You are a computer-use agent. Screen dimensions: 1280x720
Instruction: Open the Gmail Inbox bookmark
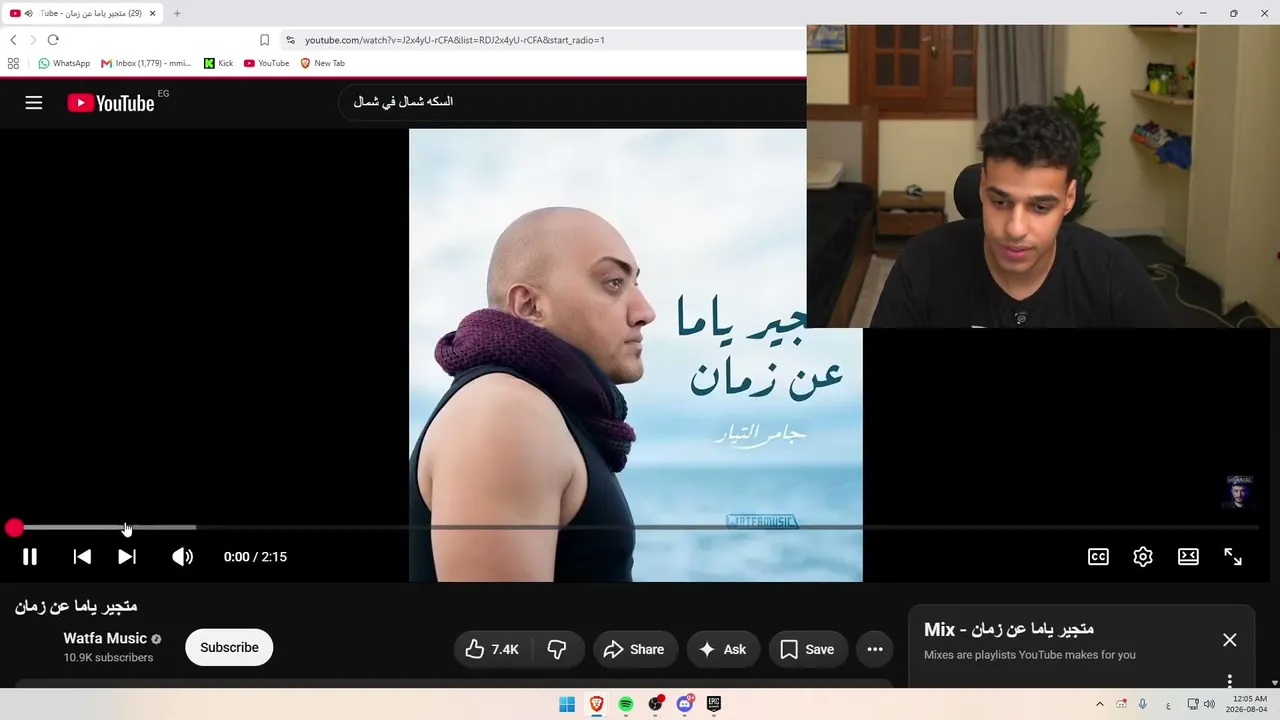(146, 63)
